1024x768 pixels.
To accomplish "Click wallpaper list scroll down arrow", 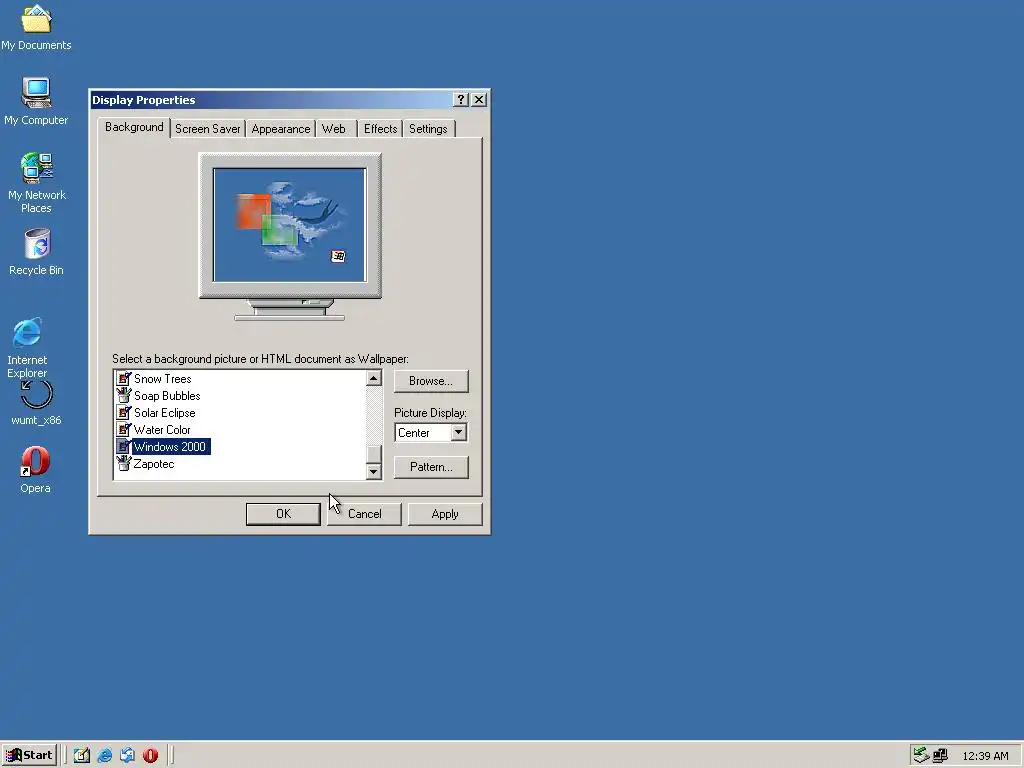I will coord(374,471).
